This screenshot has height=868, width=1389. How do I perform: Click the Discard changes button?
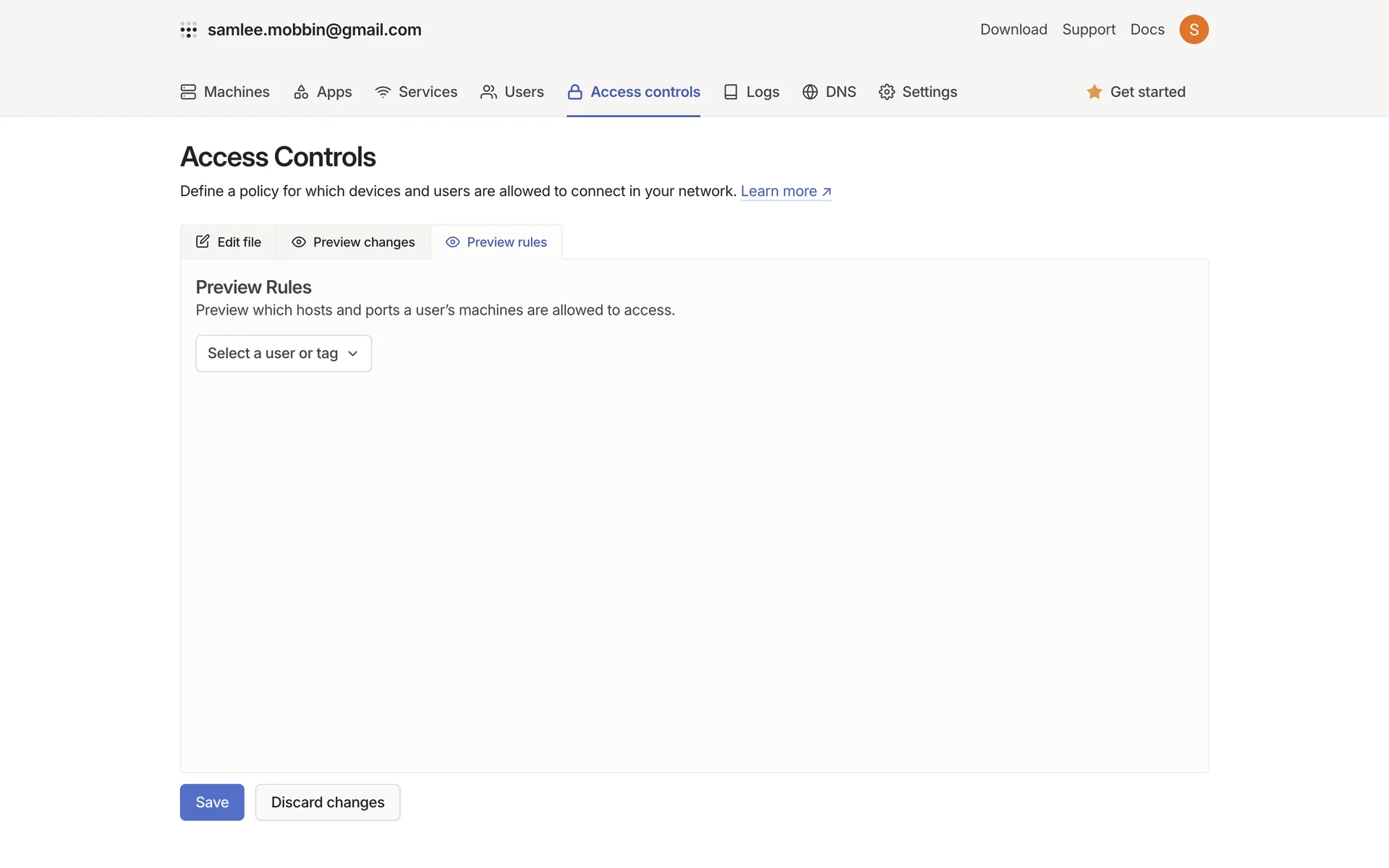327,802
